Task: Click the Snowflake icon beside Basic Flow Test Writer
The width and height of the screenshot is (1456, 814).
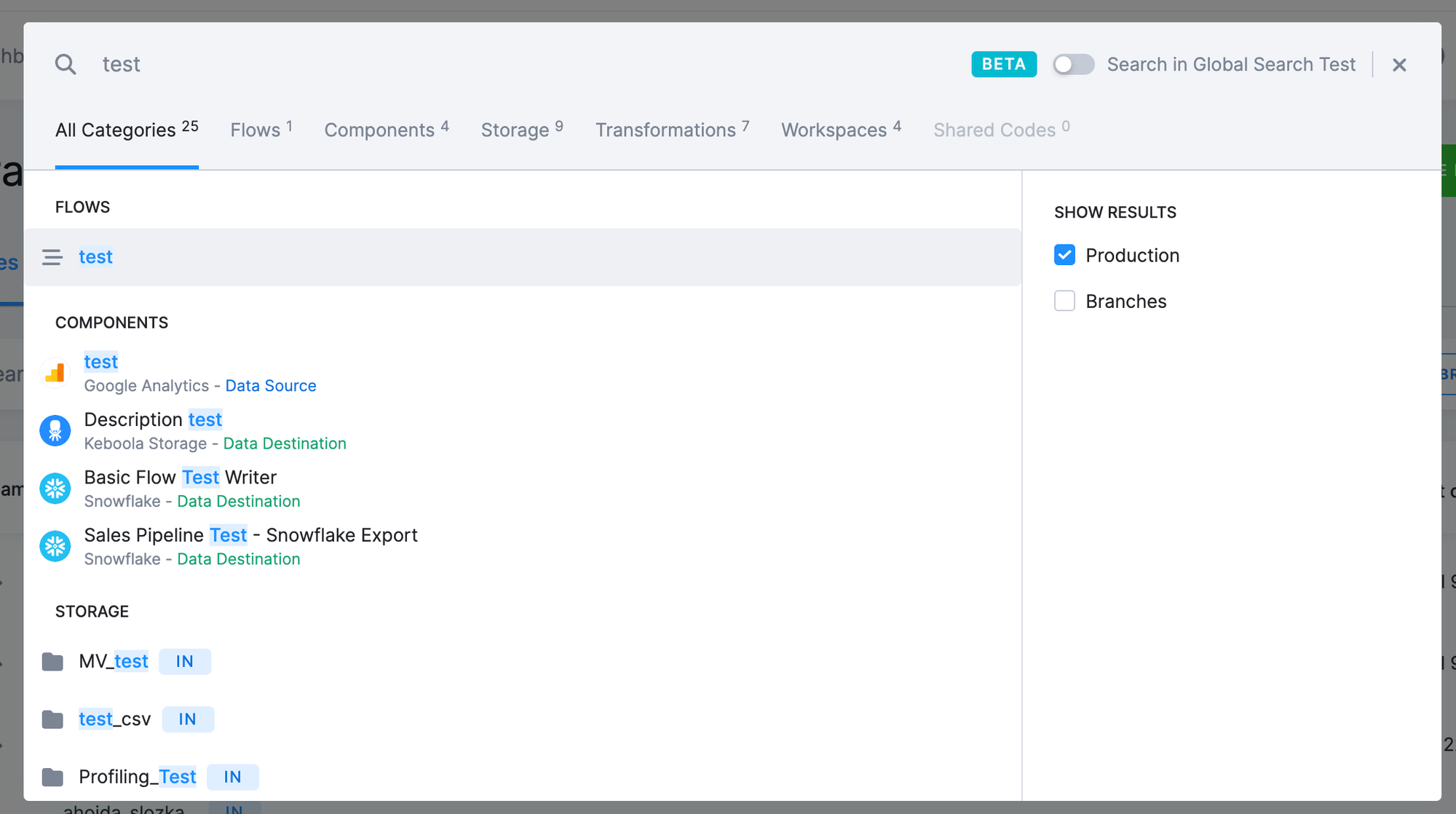Action: pyautogui.click(x=55, y=488)
